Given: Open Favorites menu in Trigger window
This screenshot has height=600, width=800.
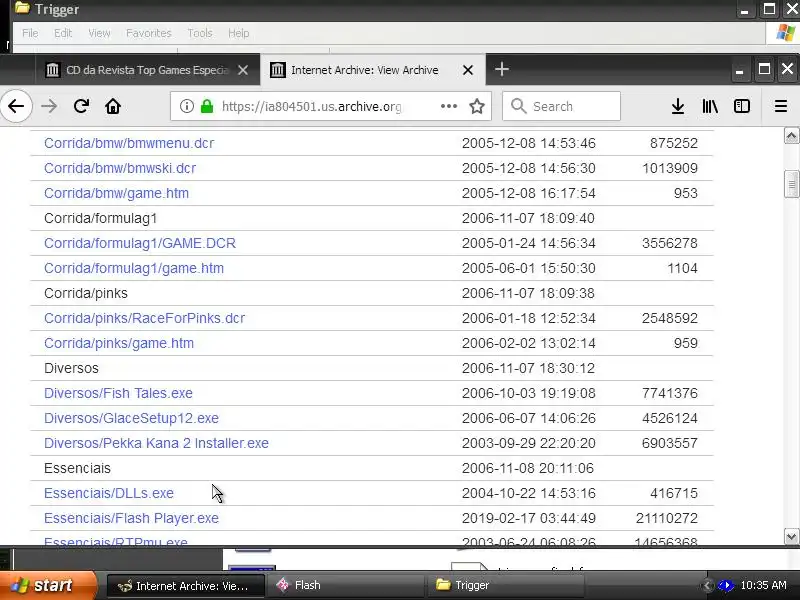Looking at the screenshot, I should [148, 33].
